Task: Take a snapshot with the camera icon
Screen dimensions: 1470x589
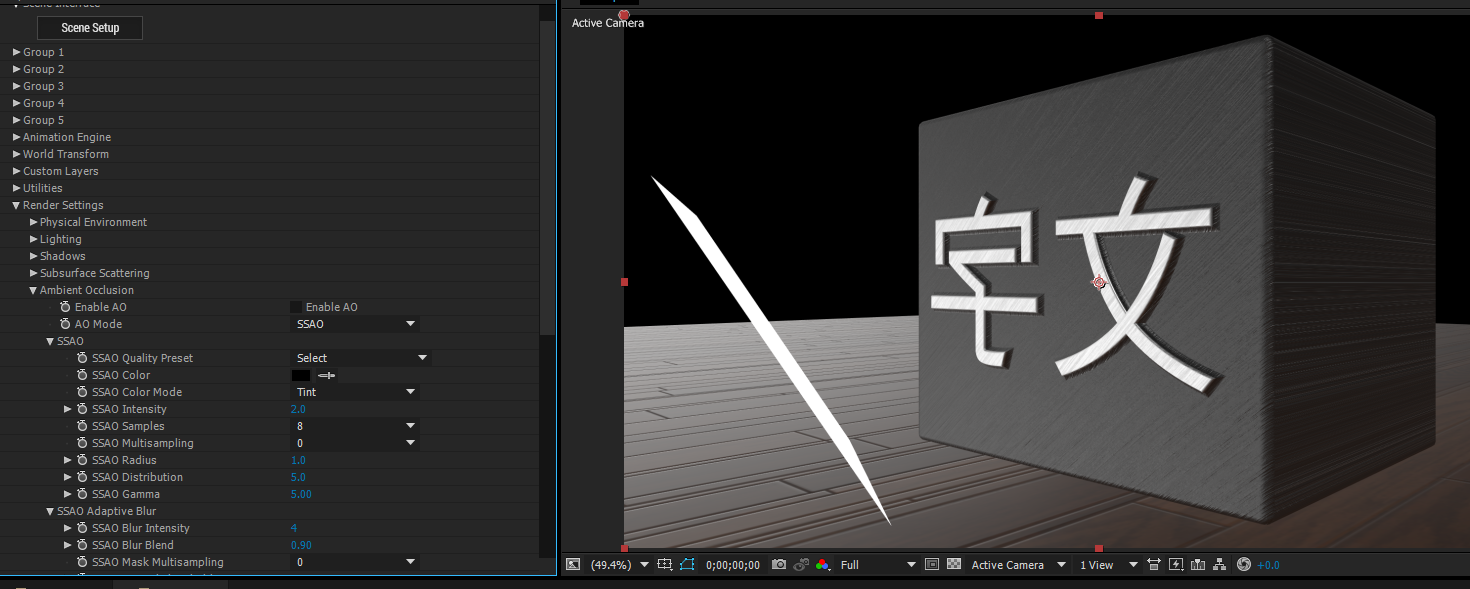Action: coord(779,565)
